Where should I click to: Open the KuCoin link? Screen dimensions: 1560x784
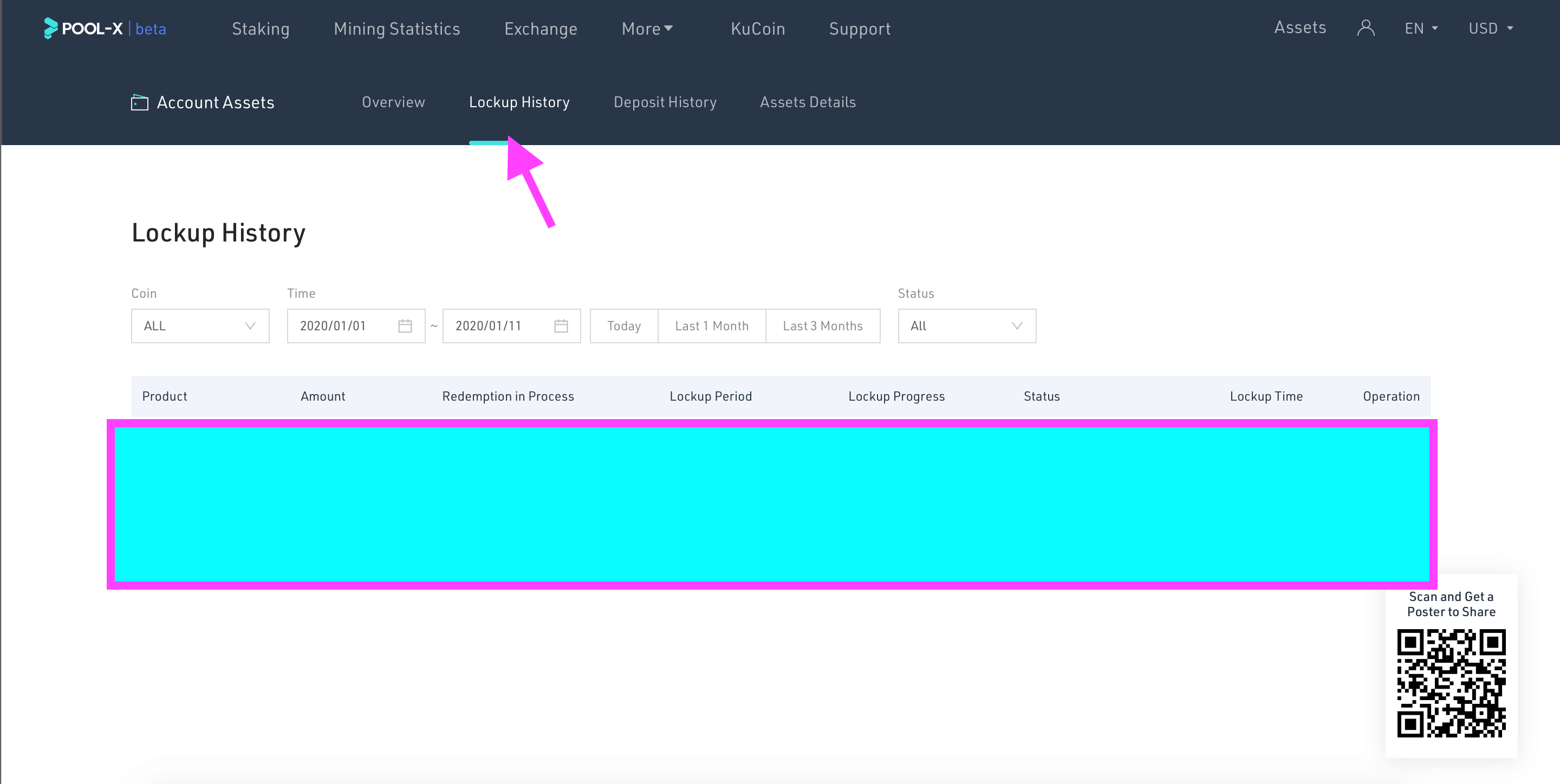pos(758,29)
